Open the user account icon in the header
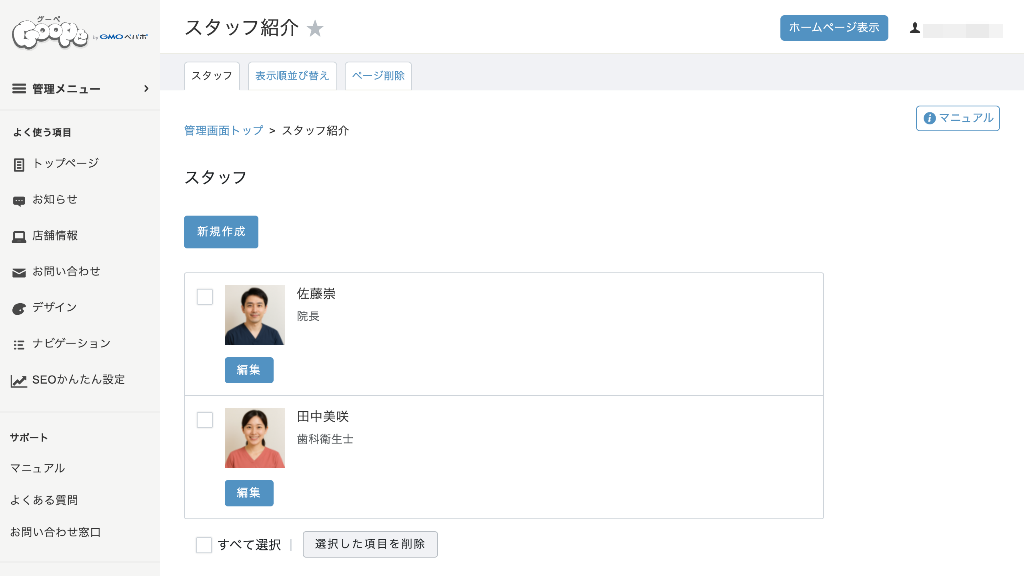This screenshot has width=1024, height=576. 914,29
